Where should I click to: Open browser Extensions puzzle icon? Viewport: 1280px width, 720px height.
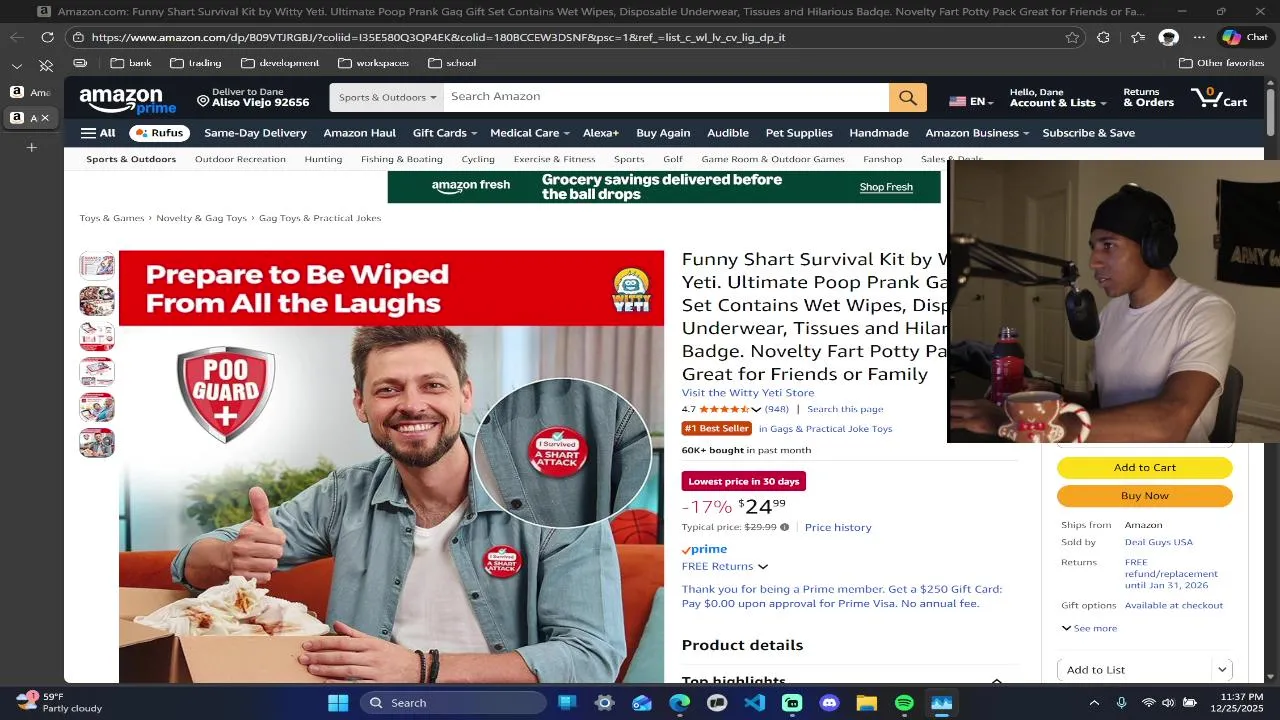[1103, 37]
